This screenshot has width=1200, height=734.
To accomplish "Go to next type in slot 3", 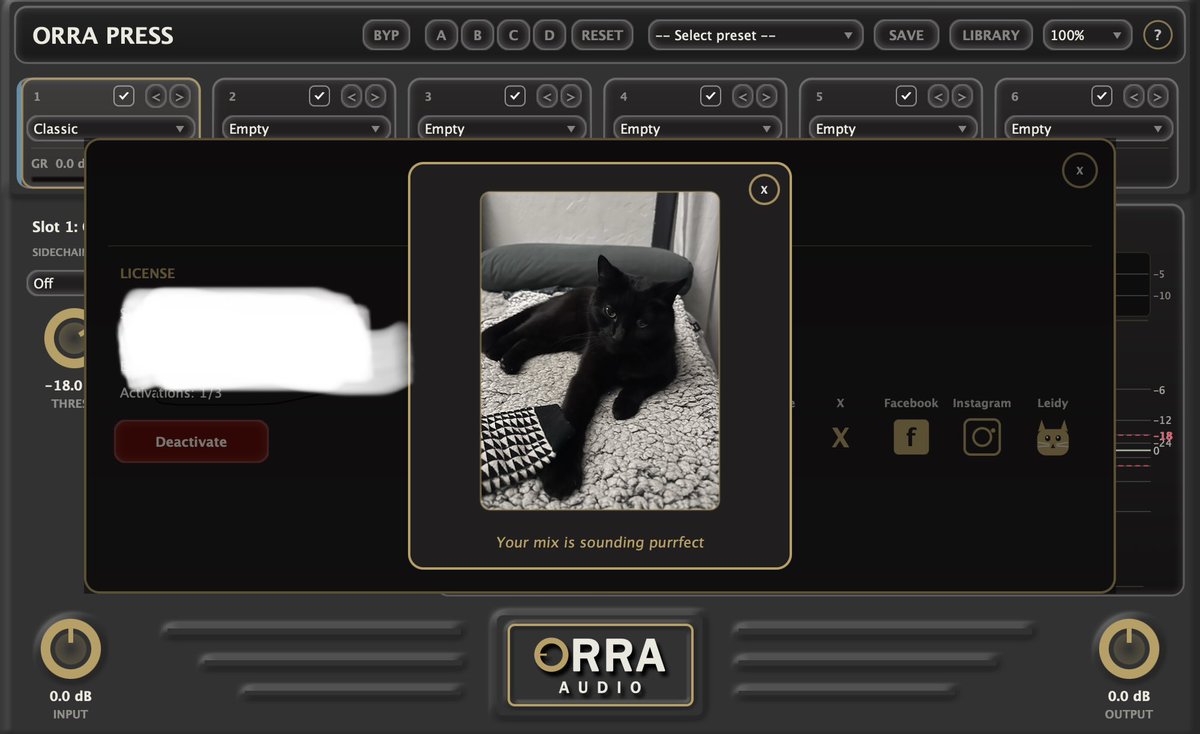I will coord(570,96).
